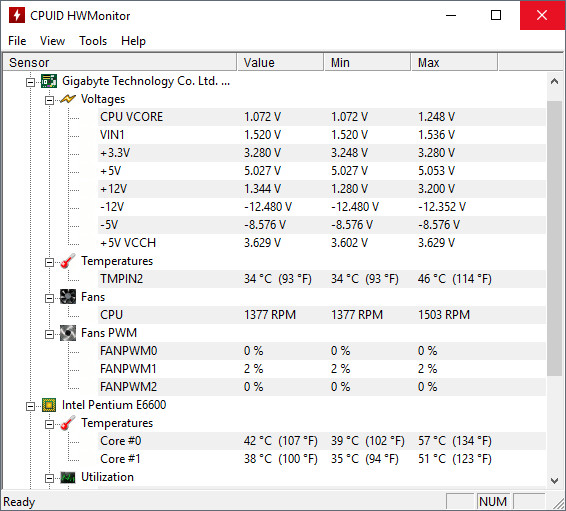Minimize the HWMonitor window
This screenshot has width=566, height=511.
(x=451, y=15)
